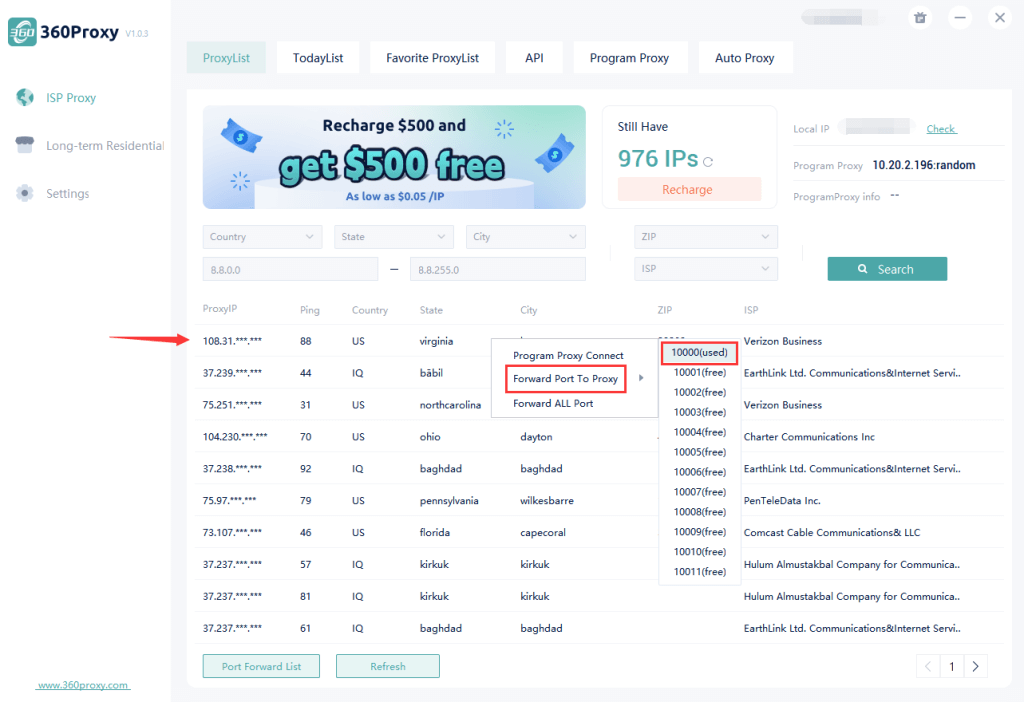Click page number 1 in pagination

[x=952, y=666]
